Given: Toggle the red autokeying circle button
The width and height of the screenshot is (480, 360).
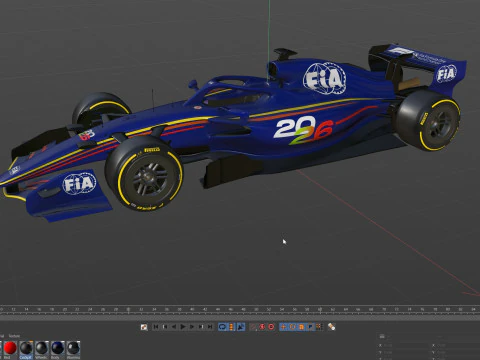Looking at the screenshot, I should pos(271,327).
